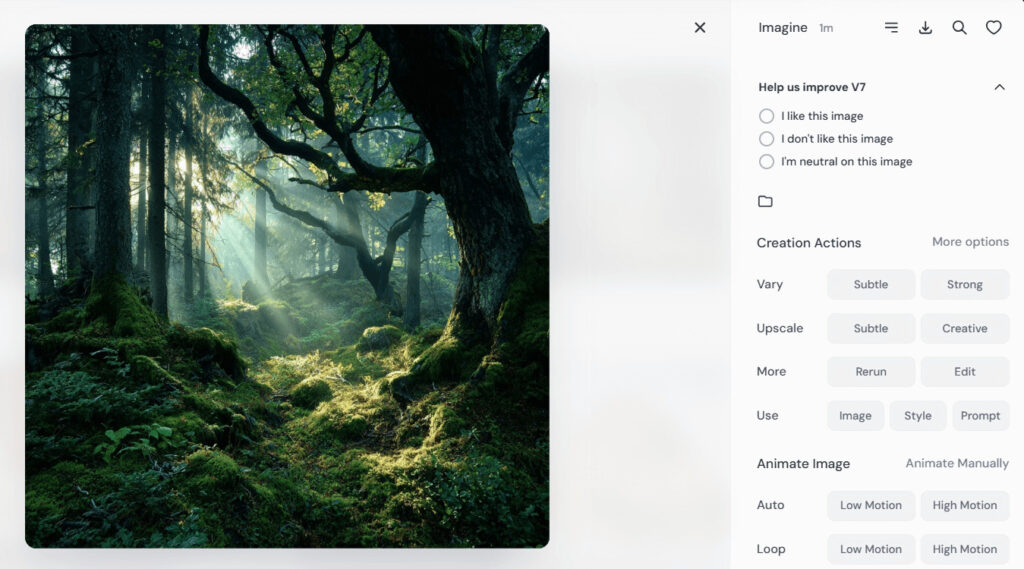Use this as Style reference
The image size is (1024, 569).
coord(918,415)
